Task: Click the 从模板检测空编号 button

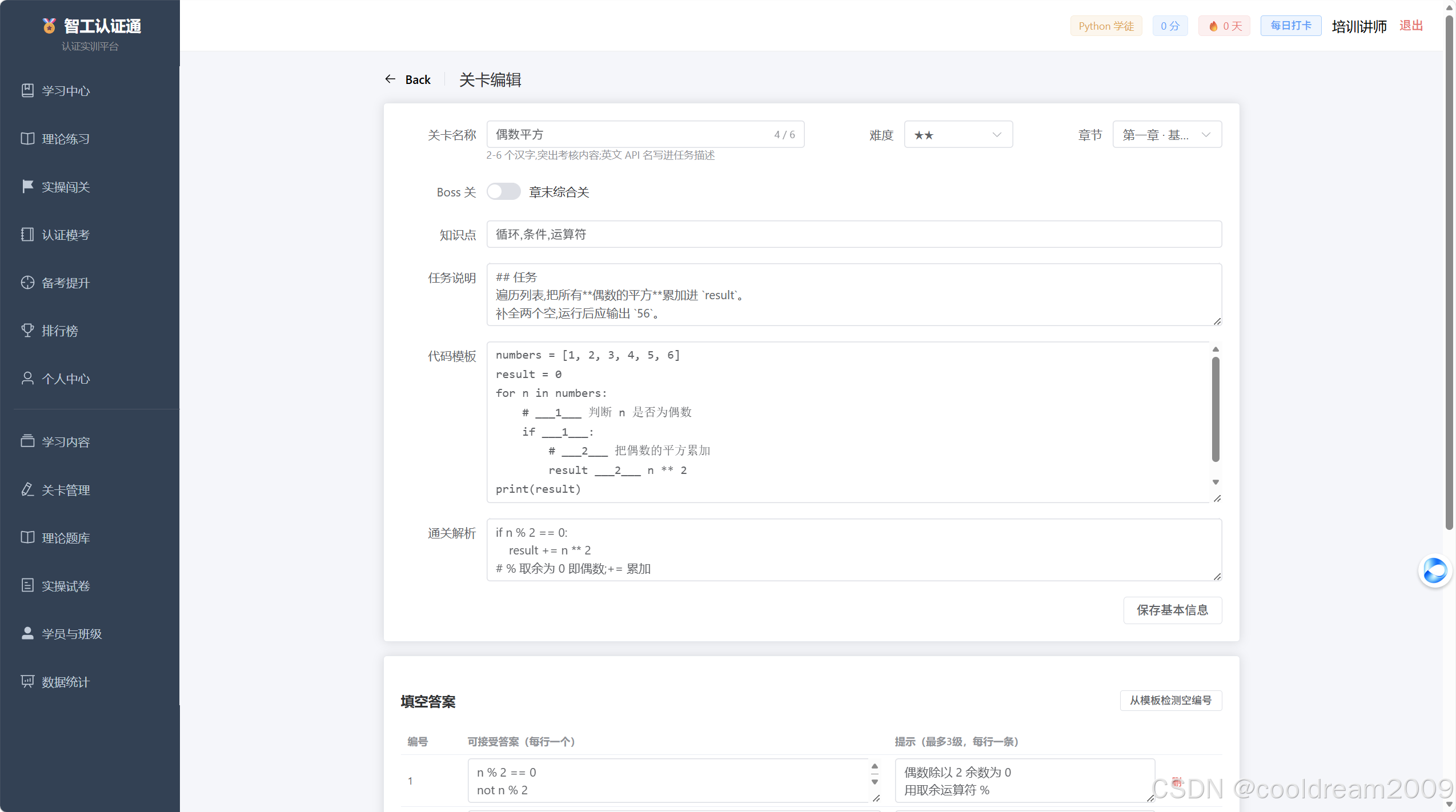Action: coord(1170,700)
